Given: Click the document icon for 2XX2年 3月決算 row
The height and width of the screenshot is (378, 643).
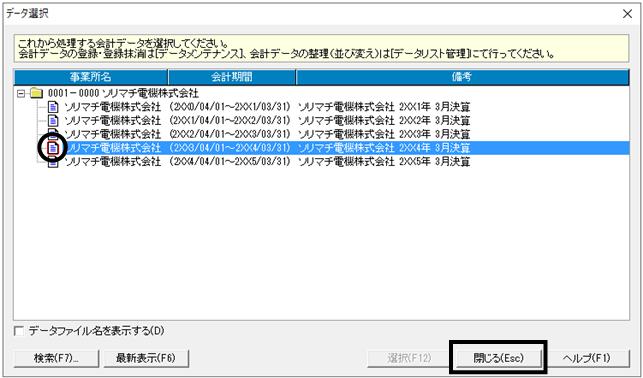Looking at the screenshot, I should point(54,121).
